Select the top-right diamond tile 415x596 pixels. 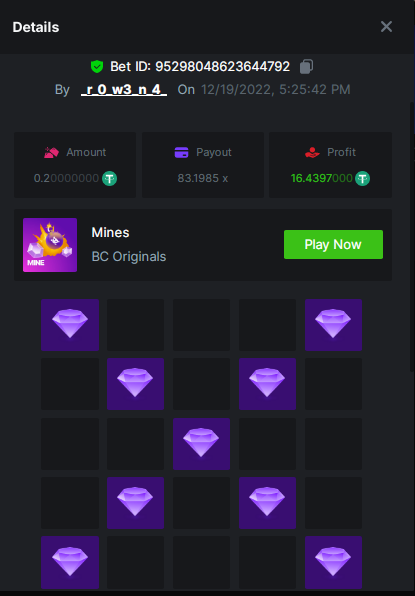click(333, 325)
